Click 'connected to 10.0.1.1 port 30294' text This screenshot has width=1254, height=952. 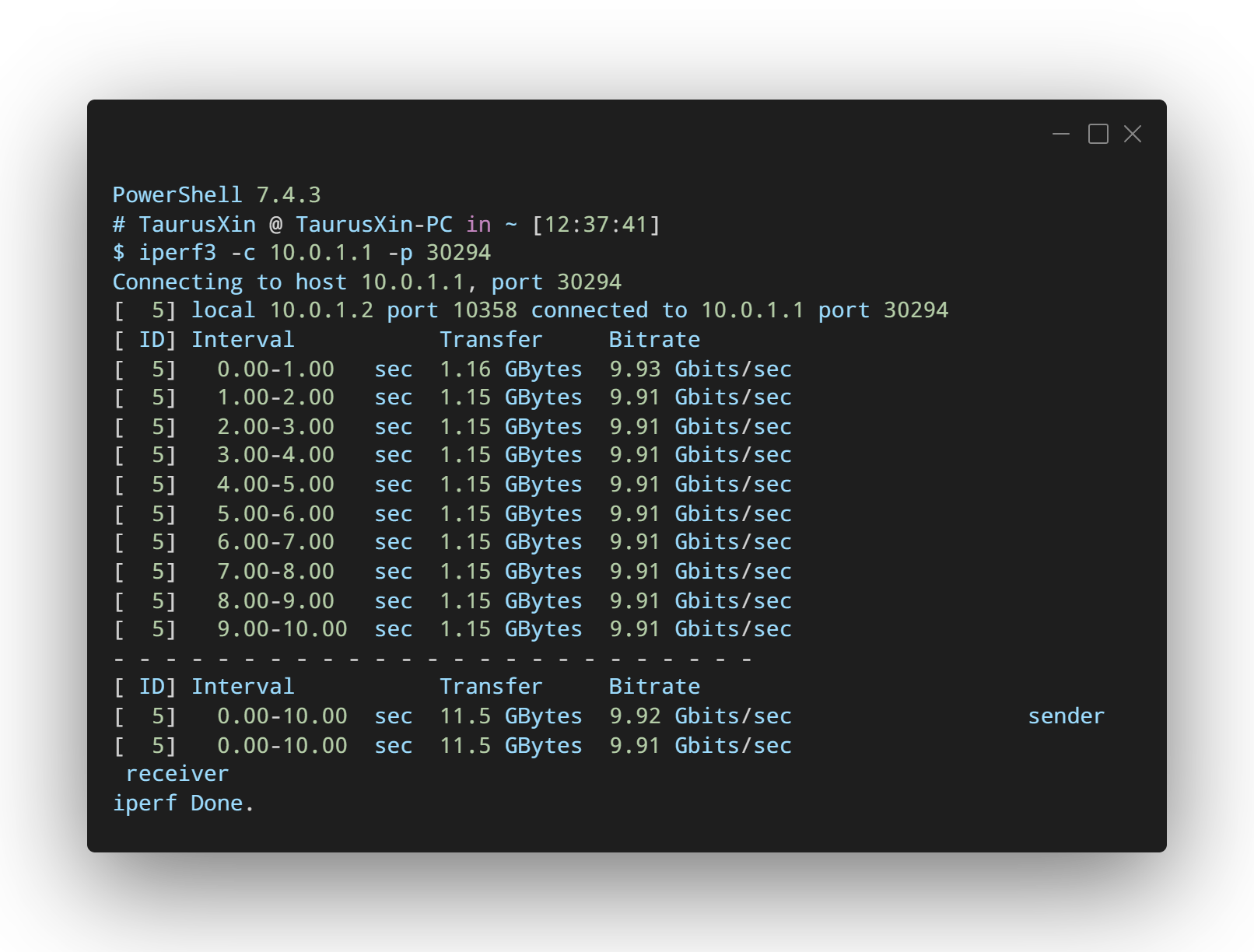740,310
